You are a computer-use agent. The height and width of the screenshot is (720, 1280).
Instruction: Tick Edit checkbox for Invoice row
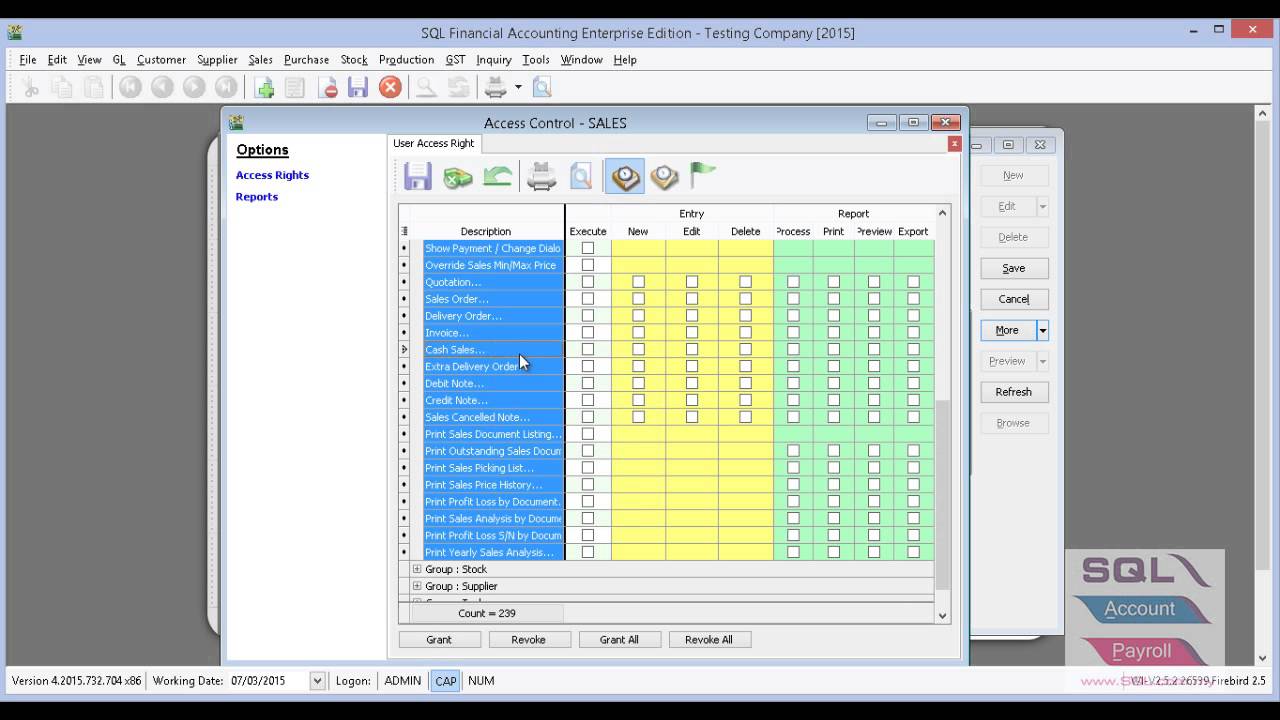(692, 333)
